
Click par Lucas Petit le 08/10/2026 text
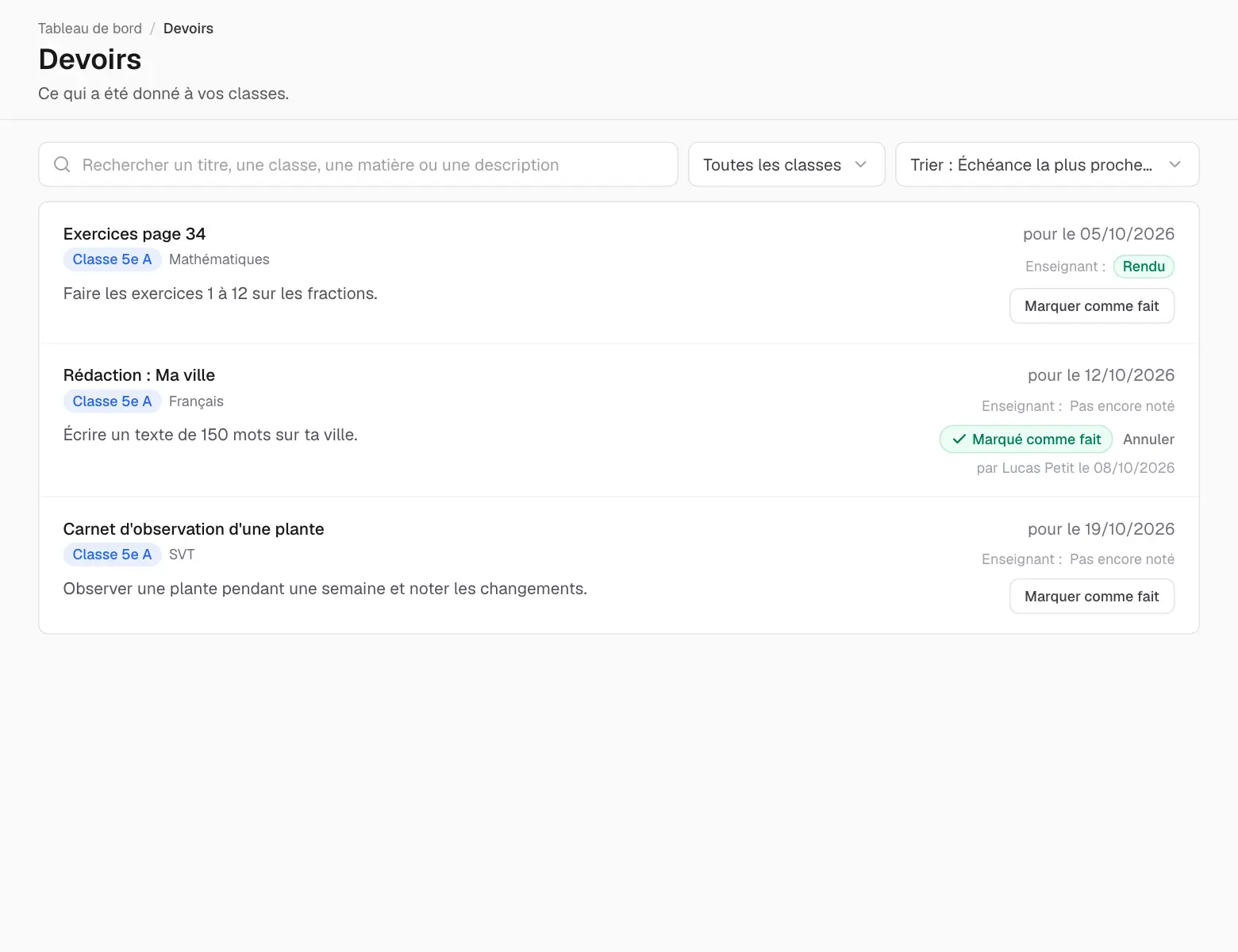click(1075, 468)
